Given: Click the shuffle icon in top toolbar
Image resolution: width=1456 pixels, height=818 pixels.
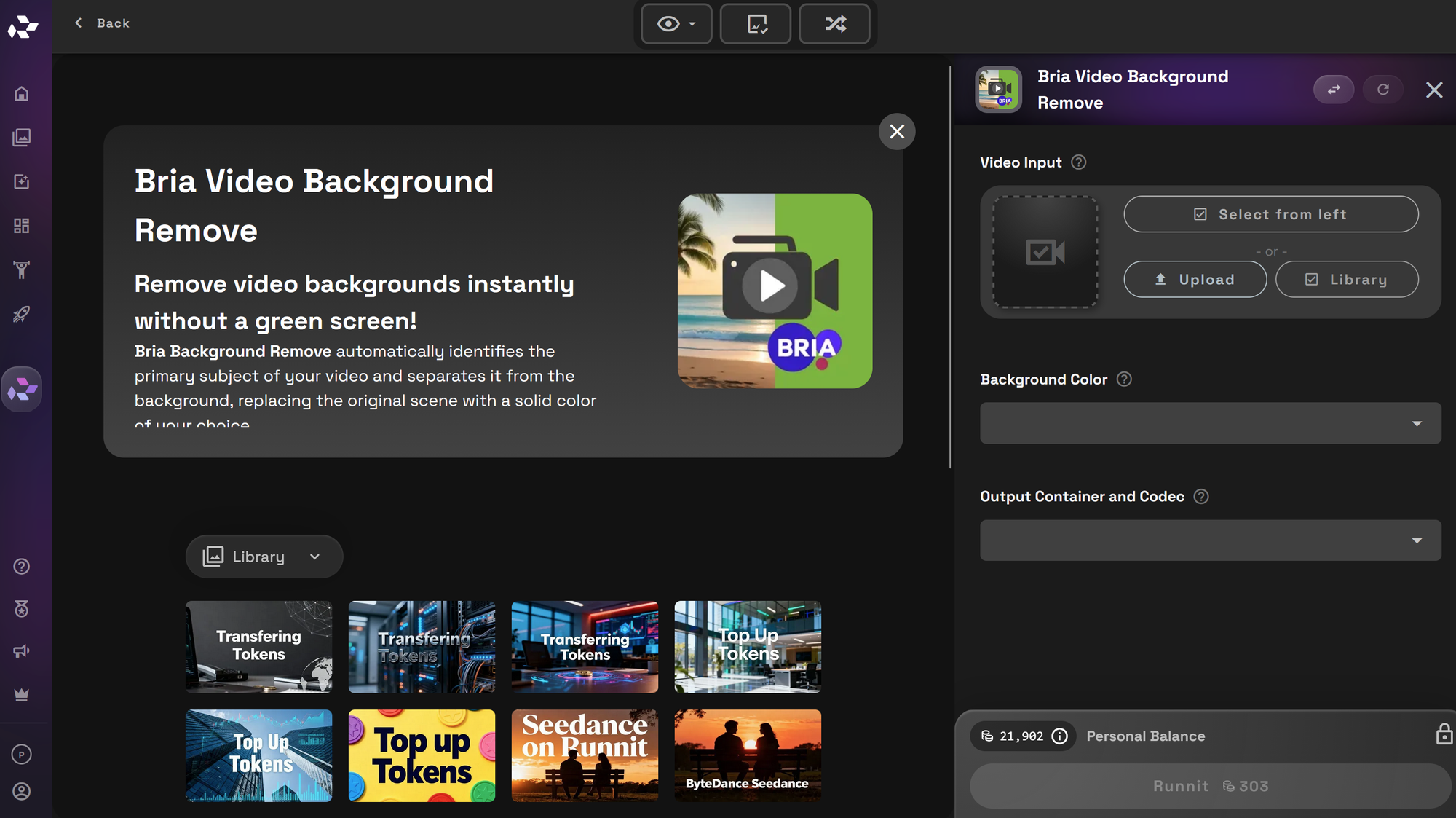Looking at the screenshot, I should [x=834, y=24].
